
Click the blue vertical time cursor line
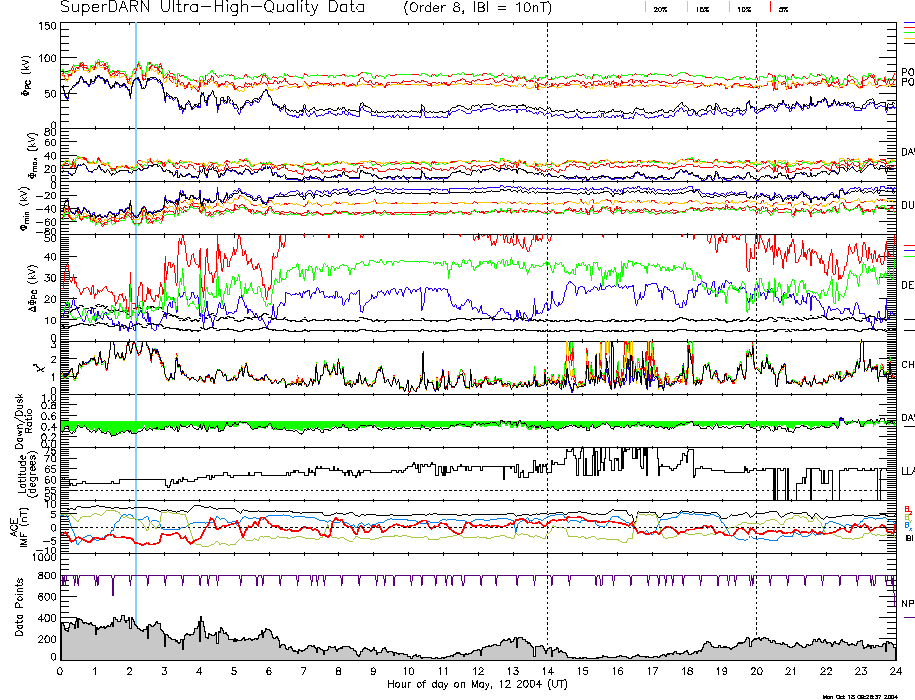click(x=136, y=300)
